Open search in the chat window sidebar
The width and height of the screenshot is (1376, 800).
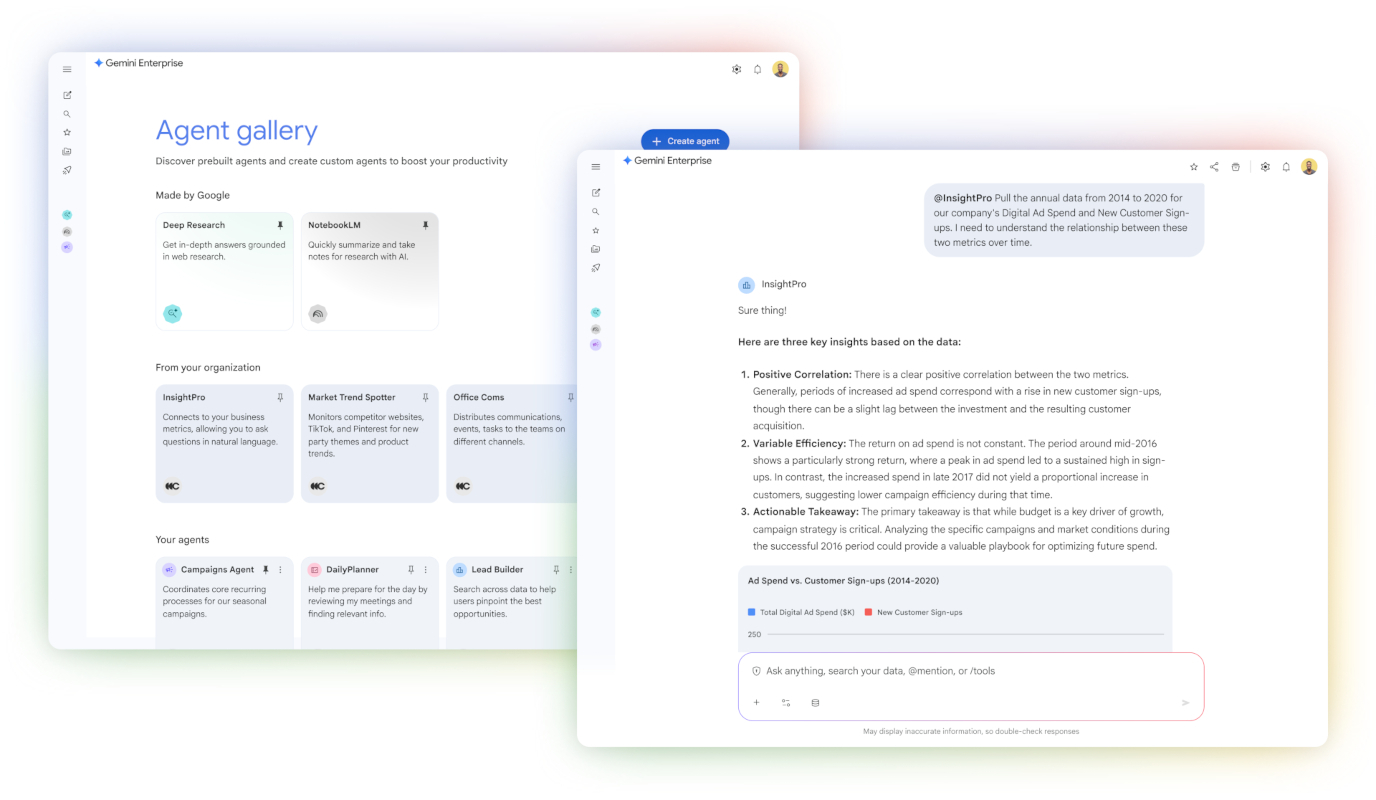(x=596, y=211)
